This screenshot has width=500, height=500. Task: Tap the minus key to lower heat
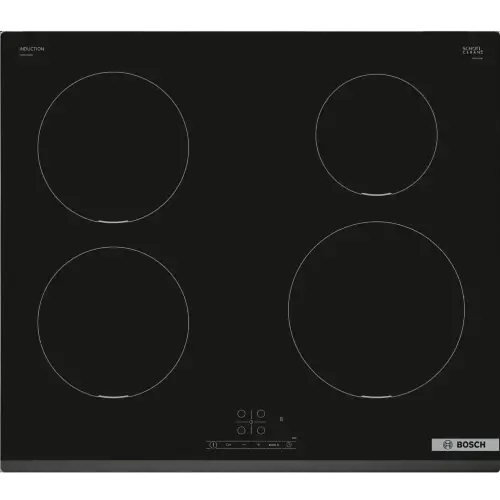[x=244, y=445]
